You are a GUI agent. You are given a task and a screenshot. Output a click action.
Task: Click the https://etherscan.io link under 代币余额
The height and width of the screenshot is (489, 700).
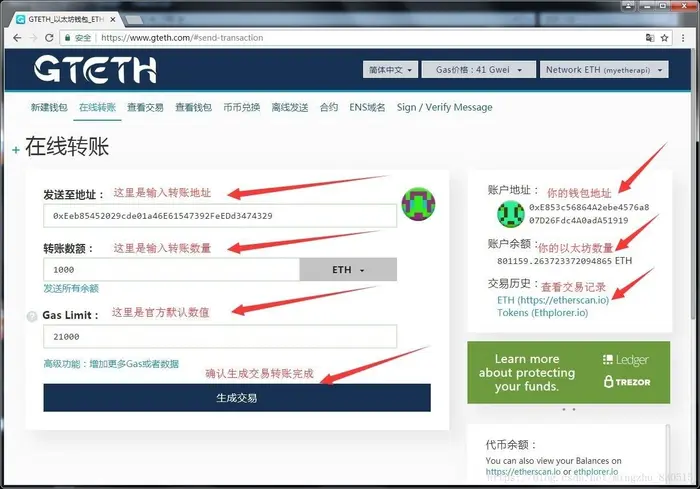(523, 472)
